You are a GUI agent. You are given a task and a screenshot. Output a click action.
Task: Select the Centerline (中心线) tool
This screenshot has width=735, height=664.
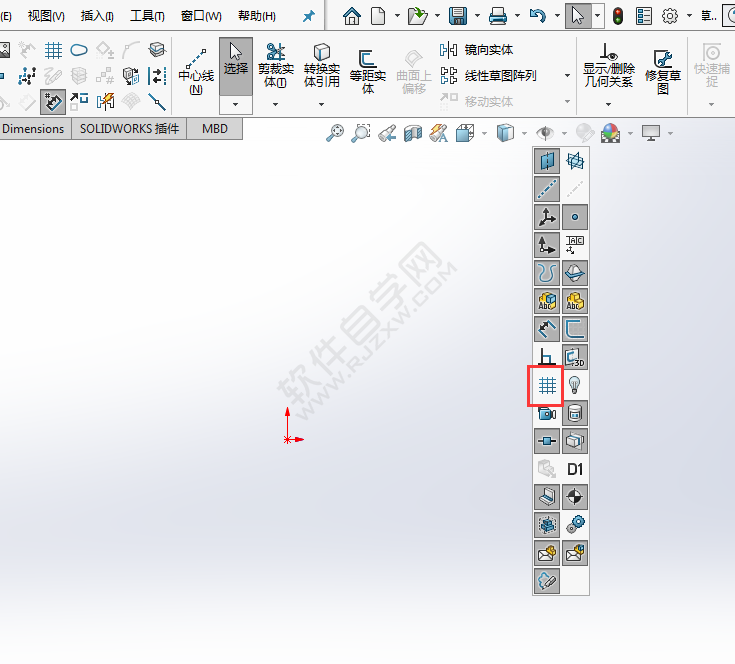(196, 71)
